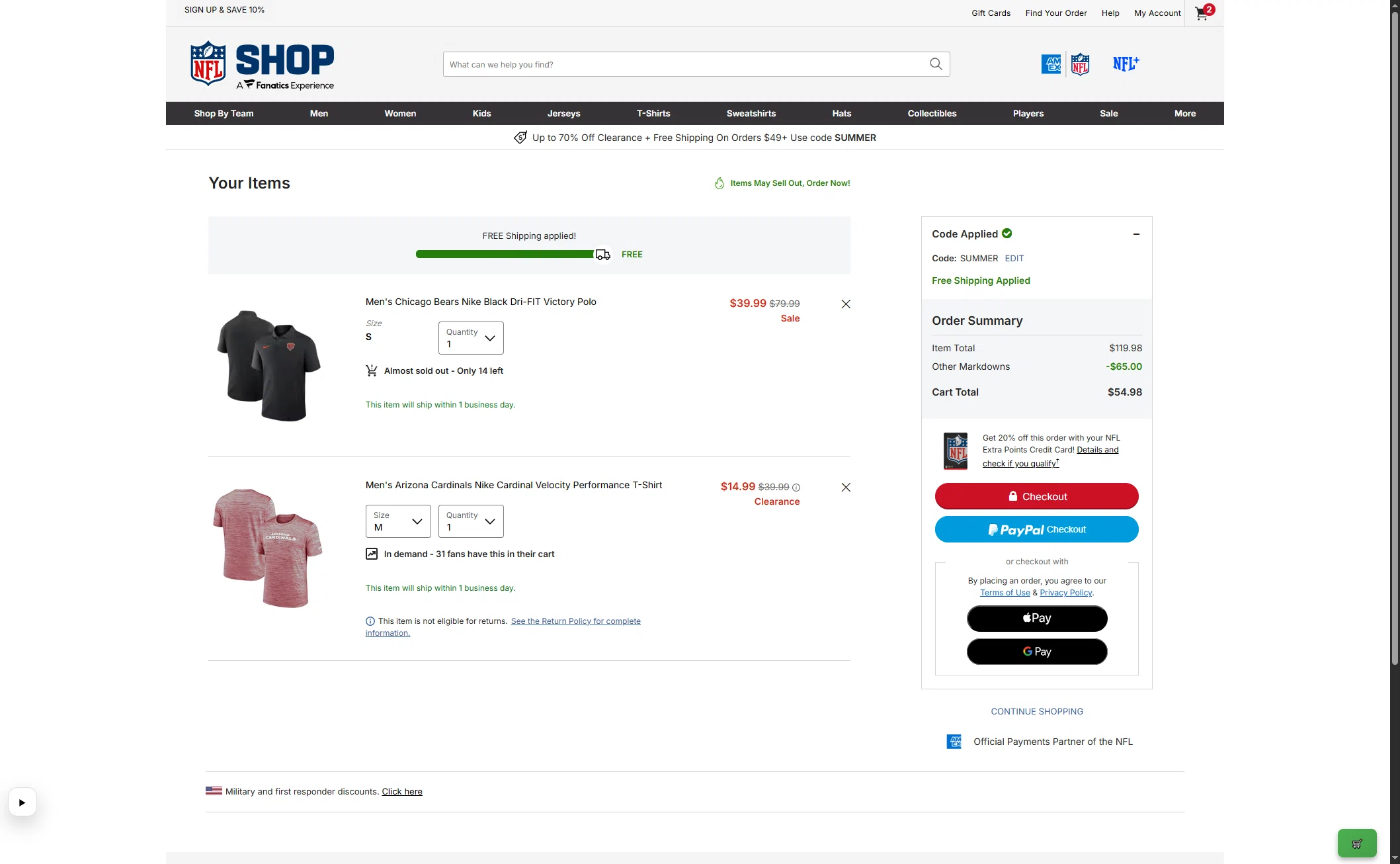1400x864 pixels.
Task: Collapse the Code Applied section
Action: pyautogui.click(x=1136, y=234)
